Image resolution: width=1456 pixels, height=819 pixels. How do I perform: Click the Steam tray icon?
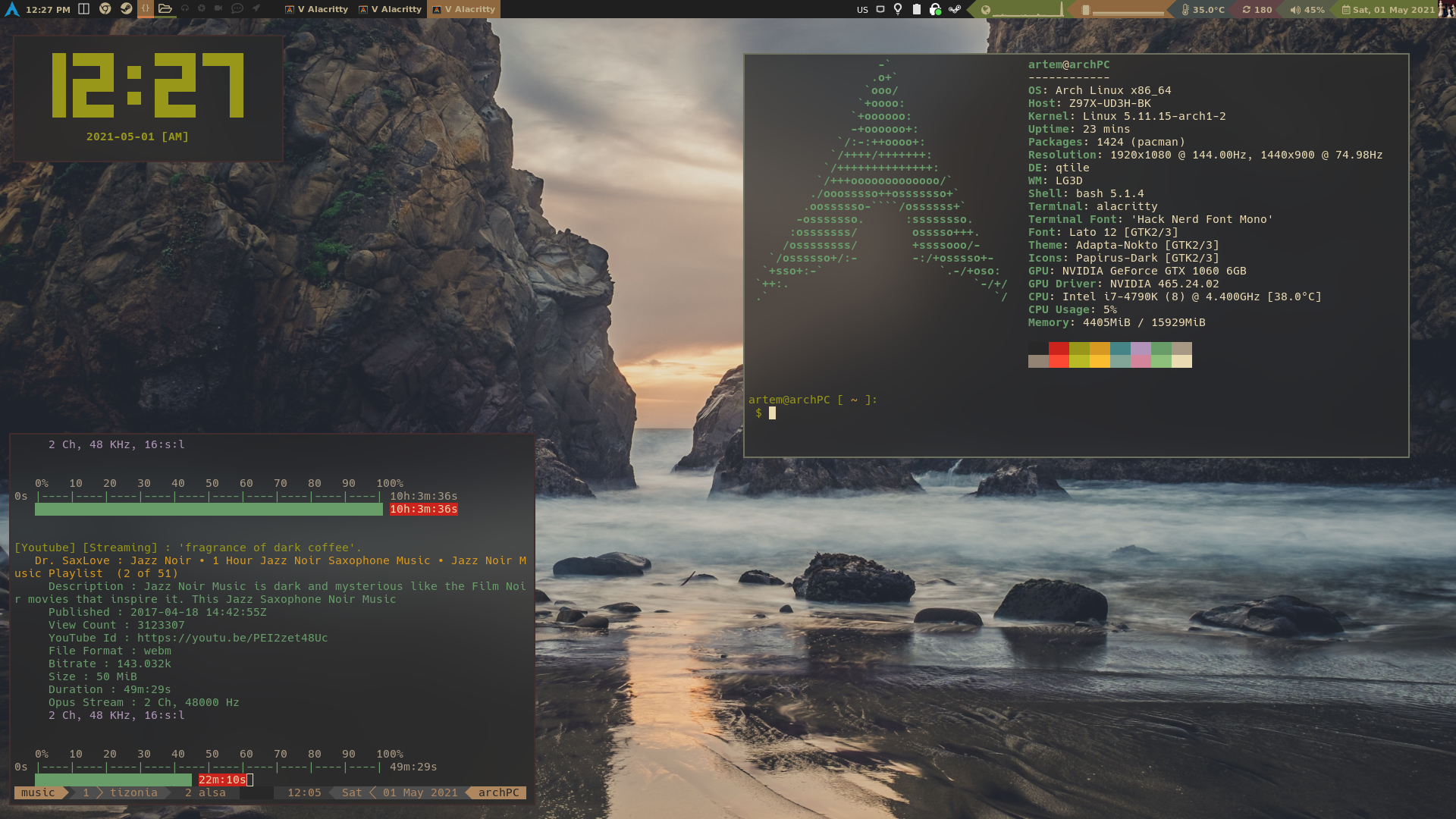coord(955,10)
